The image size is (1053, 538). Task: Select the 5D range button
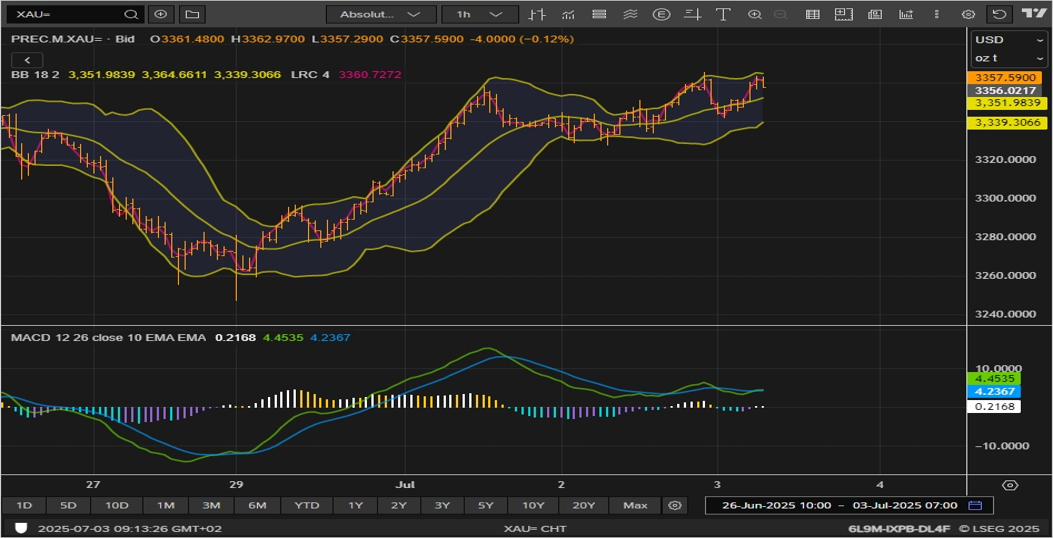pos(68,505)
